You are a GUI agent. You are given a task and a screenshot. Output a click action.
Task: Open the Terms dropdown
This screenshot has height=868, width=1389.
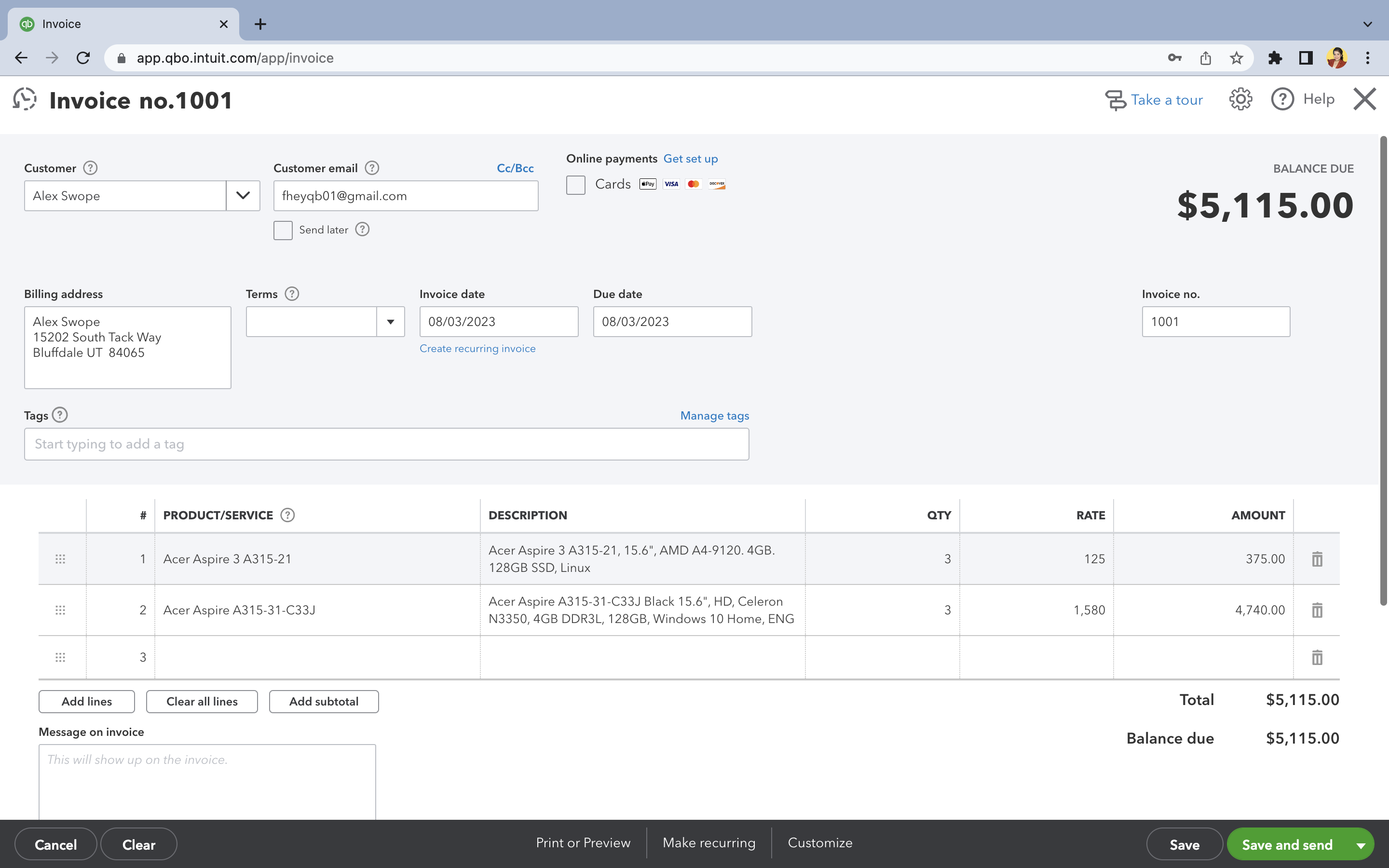(x=390, y=322)
